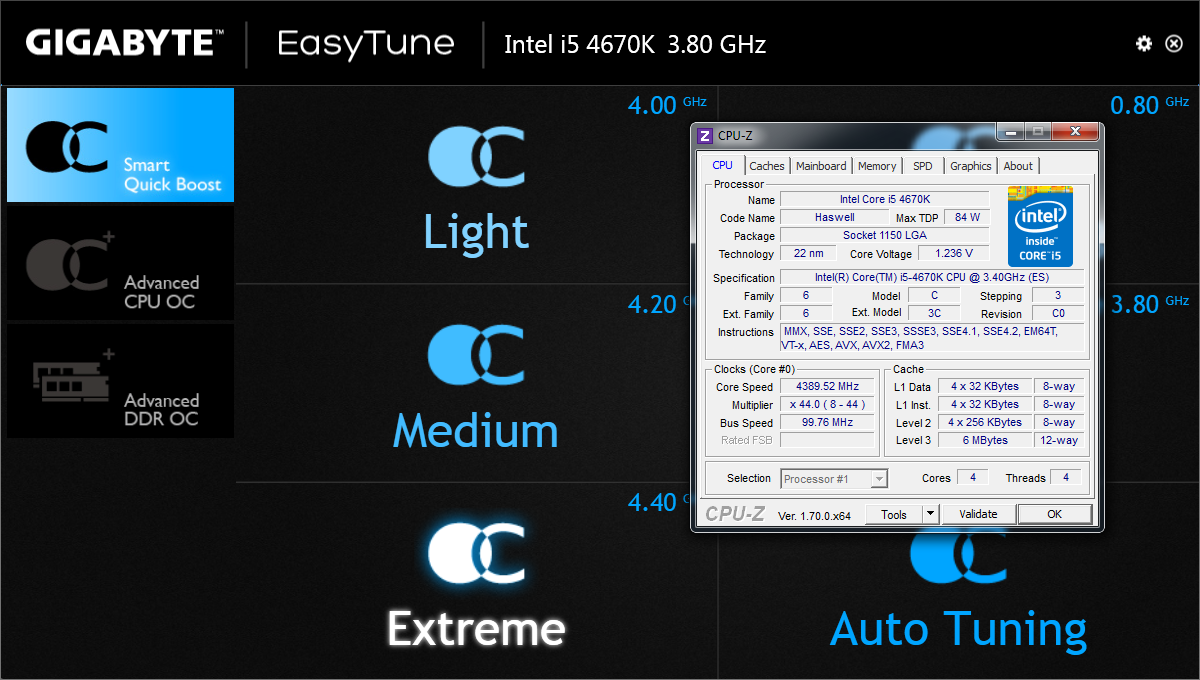This screenshot has width=1200, height=680.
Task: Apply the Extreme overclock profile
Action: point(476,585)
